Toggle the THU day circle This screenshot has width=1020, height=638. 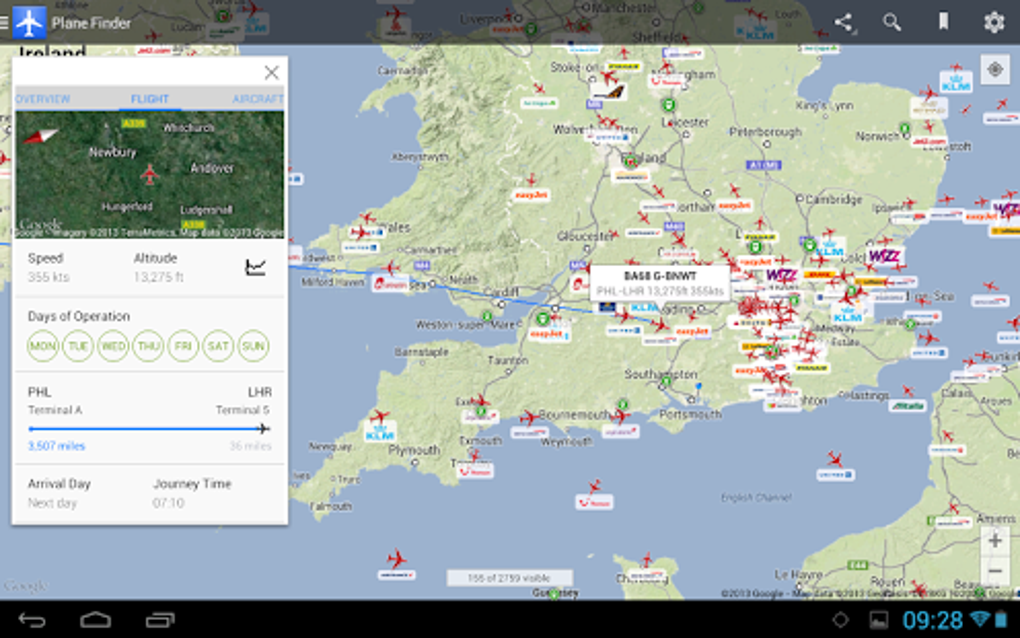[148, 346]
